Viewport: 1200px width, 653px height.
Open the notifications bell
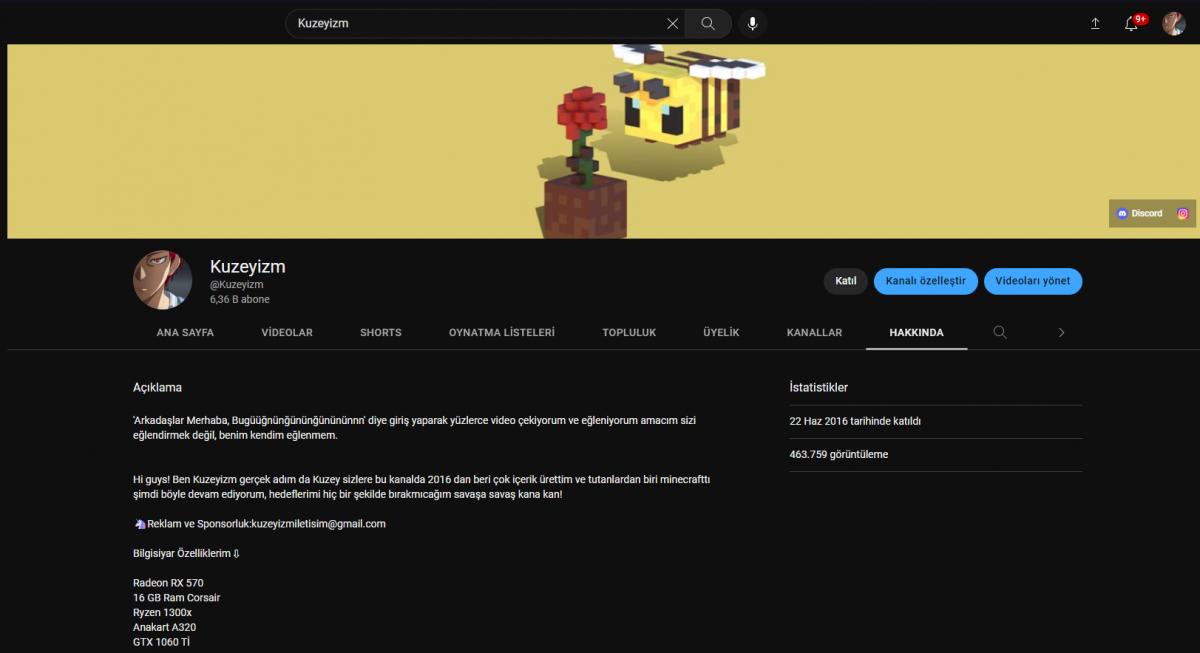coord(1132,23)
